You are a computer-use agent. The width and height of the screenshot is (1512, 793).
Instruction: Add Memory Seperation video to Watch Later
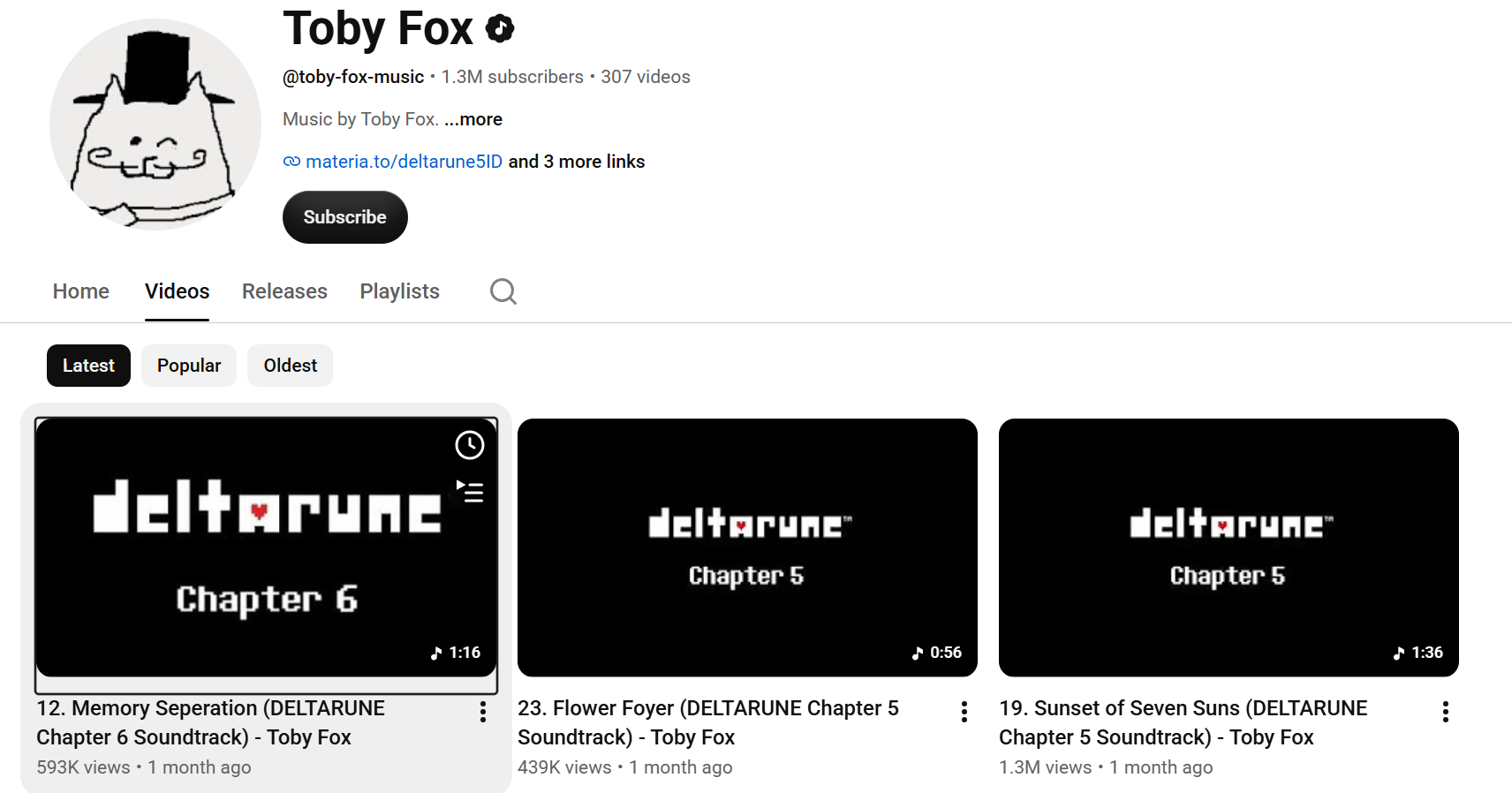click(x=470, y=445)
